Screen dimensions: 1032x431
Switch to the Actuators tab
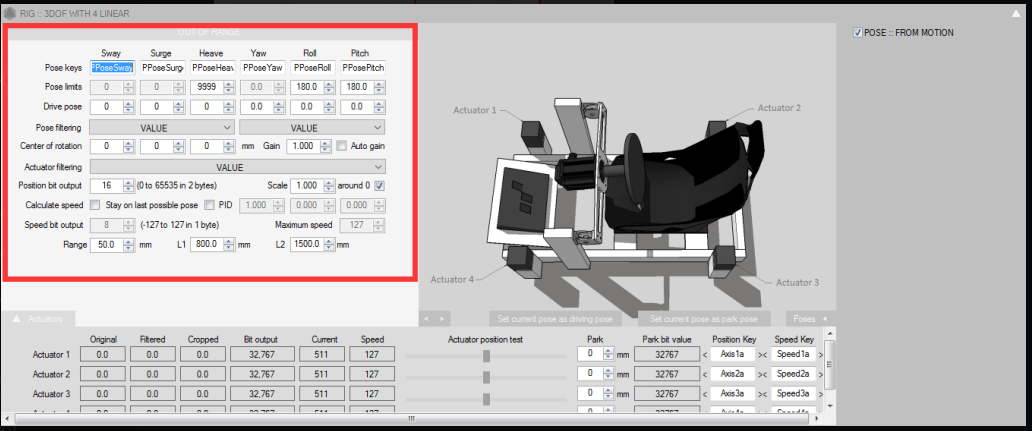point(45,318)
